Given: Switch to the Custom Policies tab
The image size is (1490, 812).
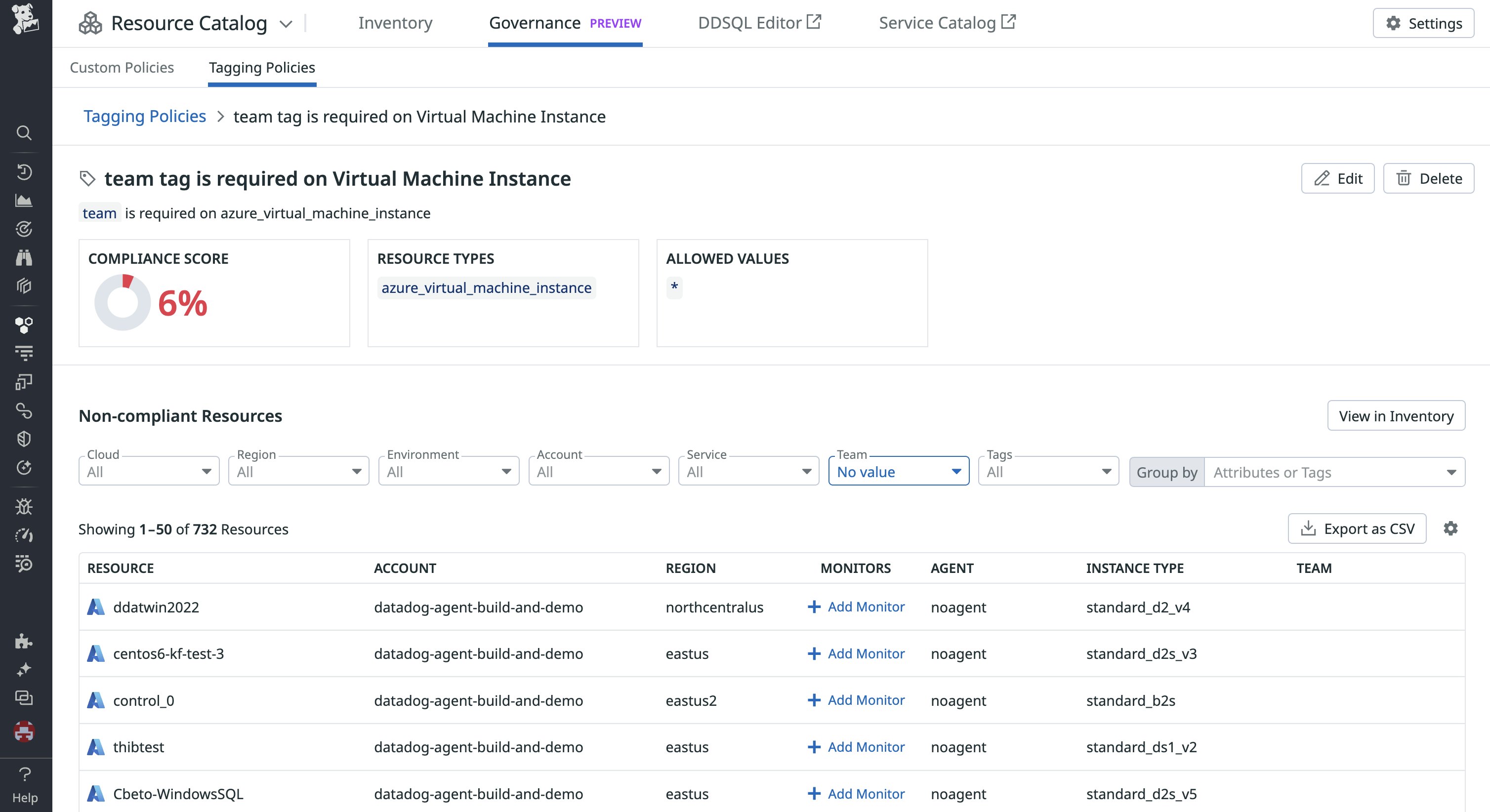Looking at the screenshot, I should point(122,68).
